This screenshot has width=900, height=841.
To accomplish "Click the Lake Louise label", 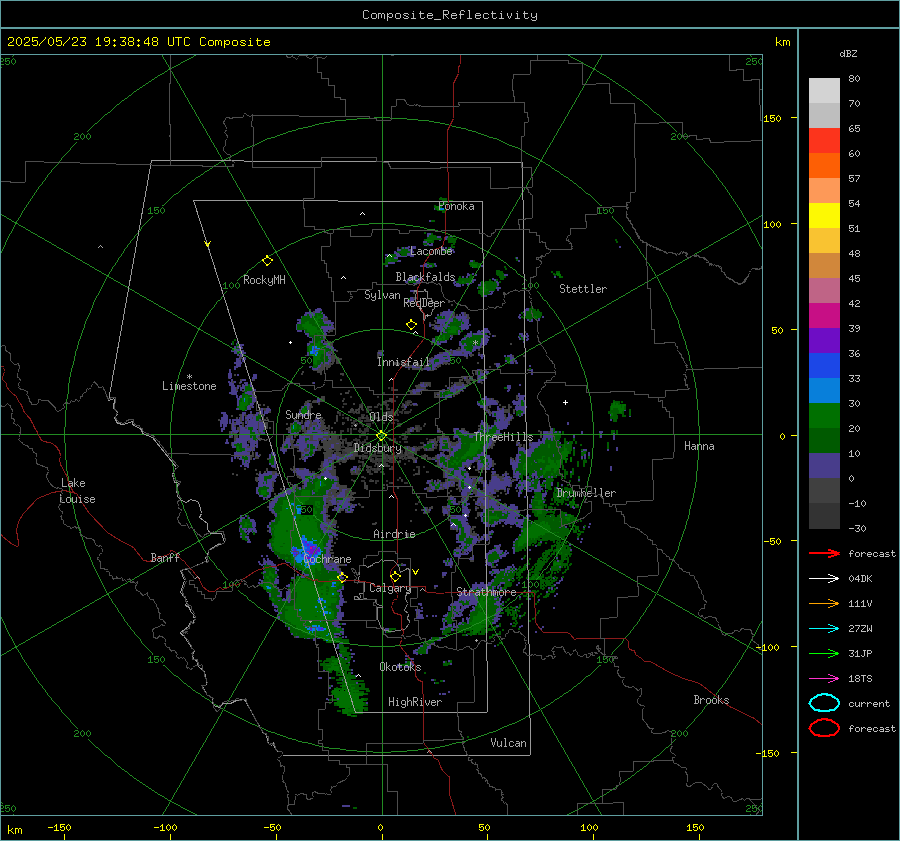I will [x=77, y=491].
